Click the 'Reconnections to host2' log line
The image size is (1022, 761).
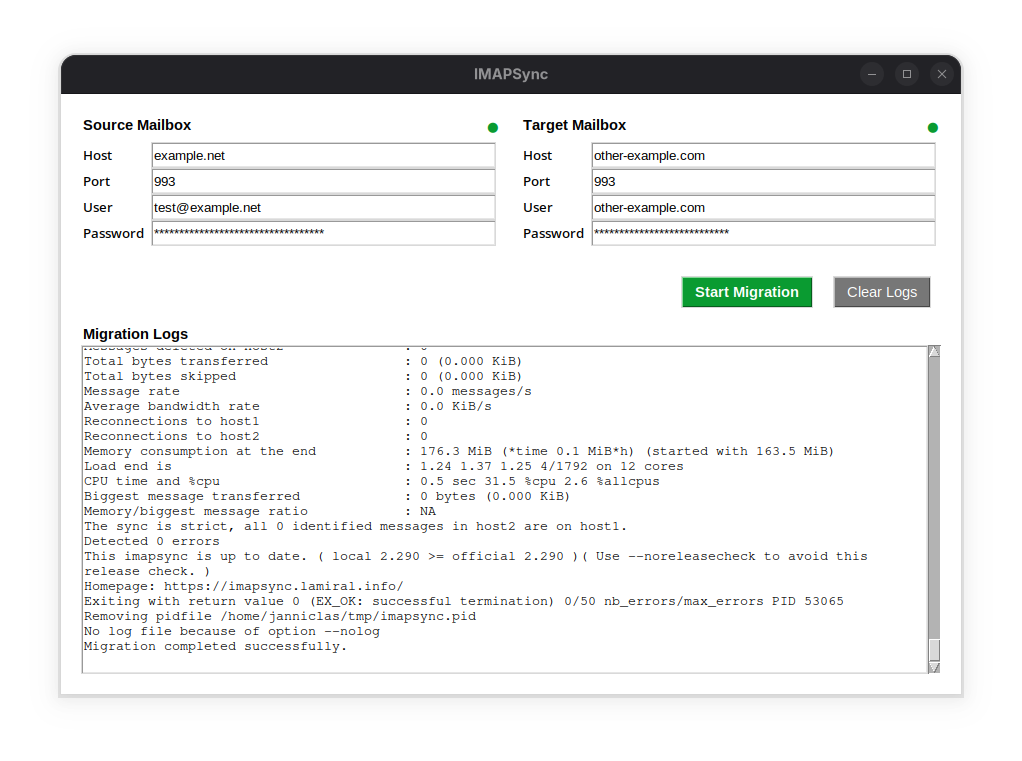click(256, 437)
